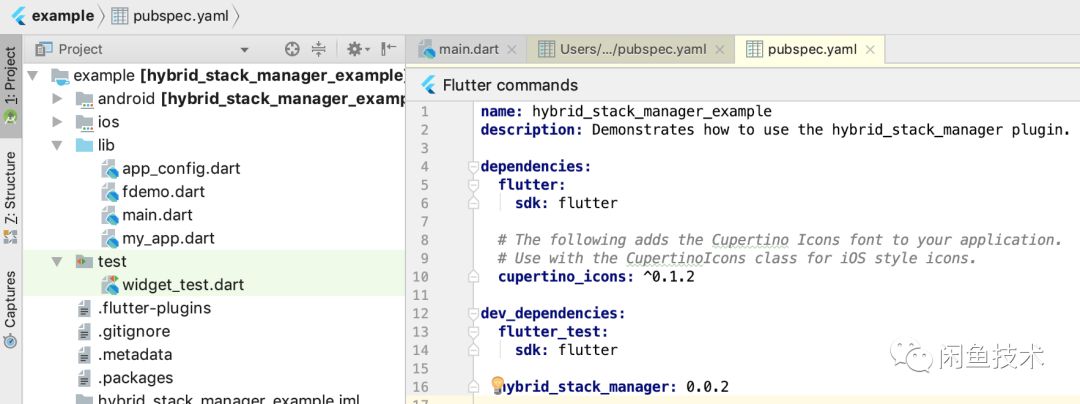
Task: Click the main.dart tab file icon
Action: [x=427, y=50]
